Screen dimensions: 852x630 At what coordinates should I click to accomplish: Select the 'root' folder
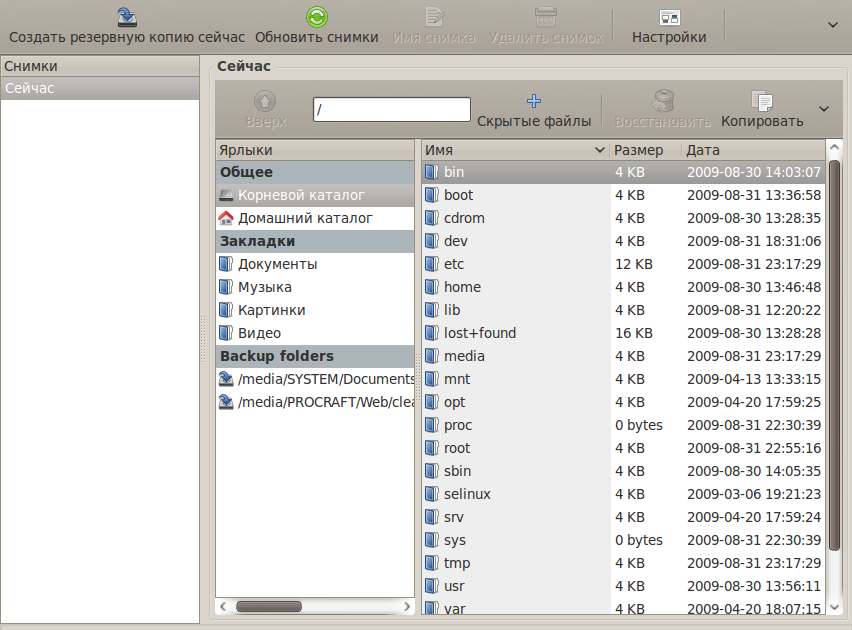pos(624,448)
